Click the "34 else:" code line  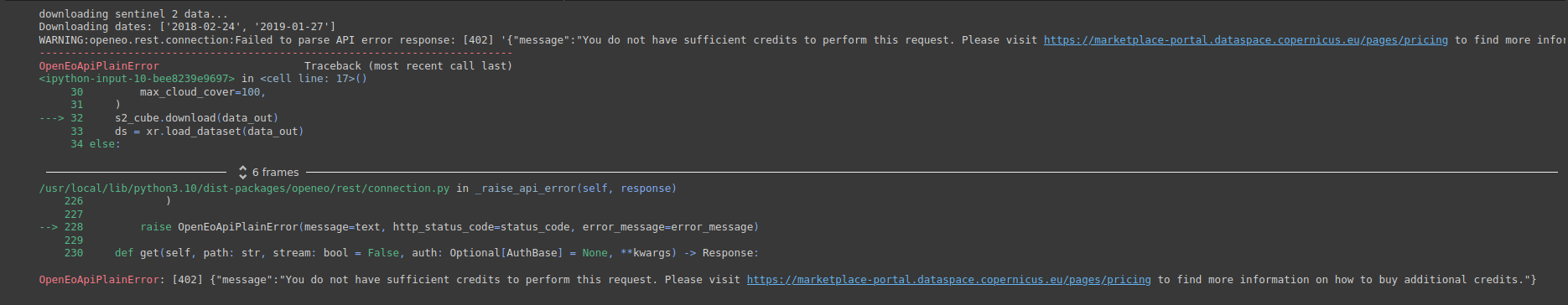coord(96,144)
